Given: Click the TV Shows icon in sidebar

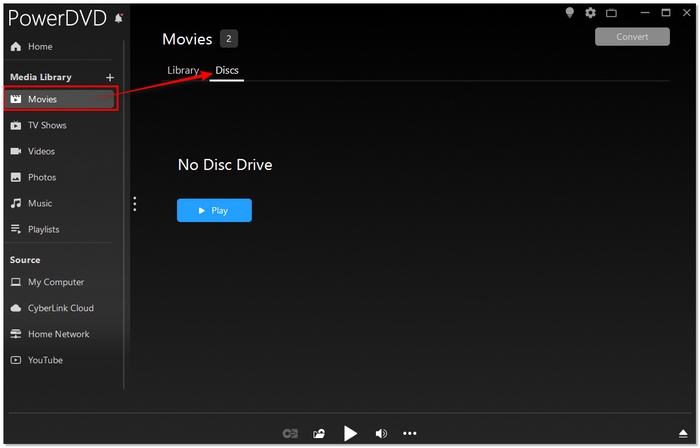Looking at the screenshot, I should click(16, 125).
